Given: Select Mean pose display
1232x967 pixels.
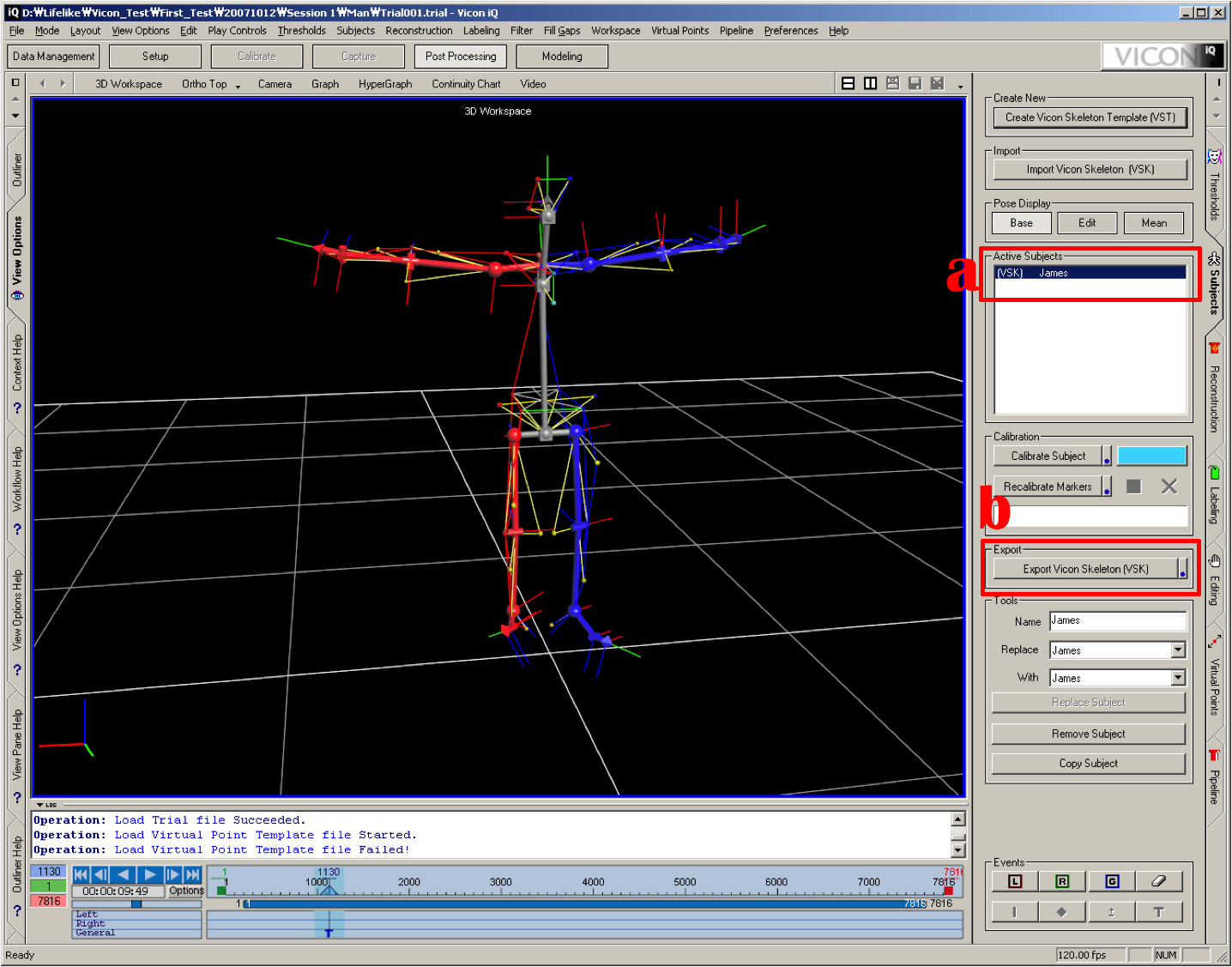Looking at the screenshot, I should point(1154,223).
